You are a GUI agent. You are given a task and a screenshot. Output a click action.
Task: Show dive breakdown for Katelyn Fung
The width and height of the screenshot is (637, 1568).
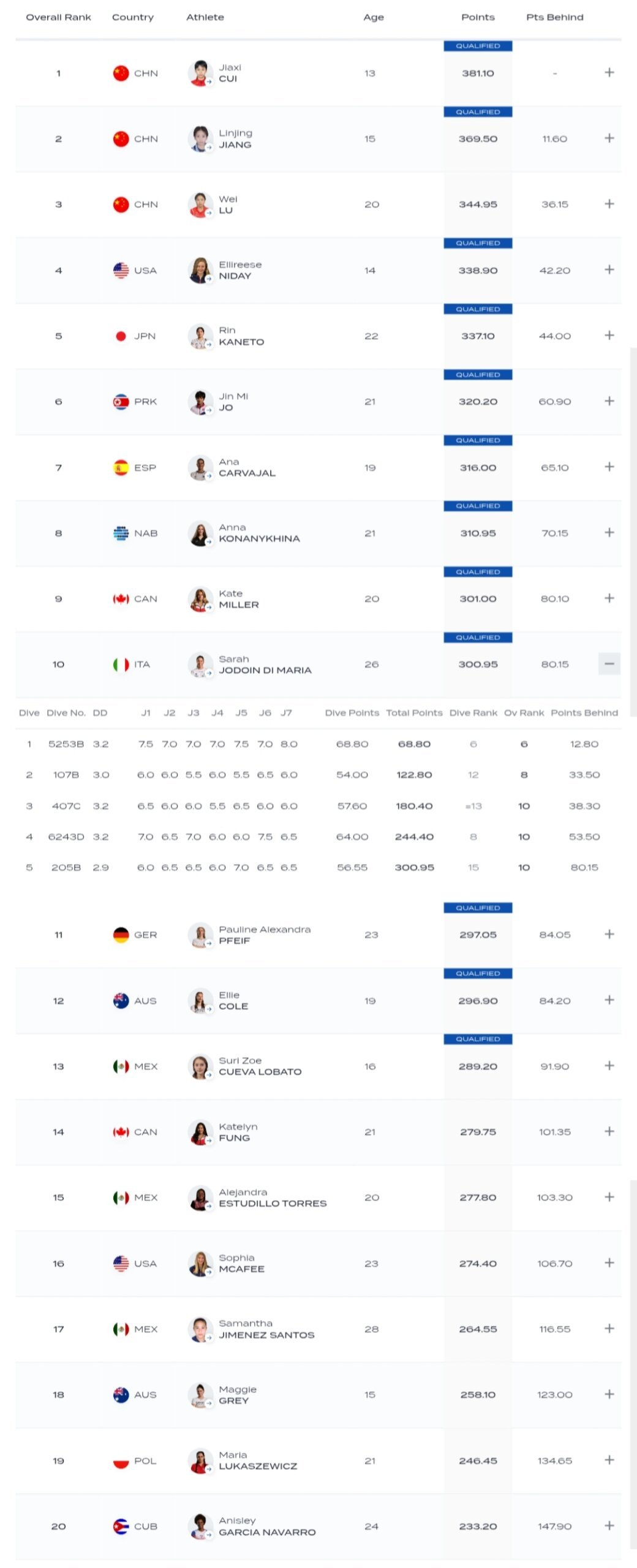609,1131
